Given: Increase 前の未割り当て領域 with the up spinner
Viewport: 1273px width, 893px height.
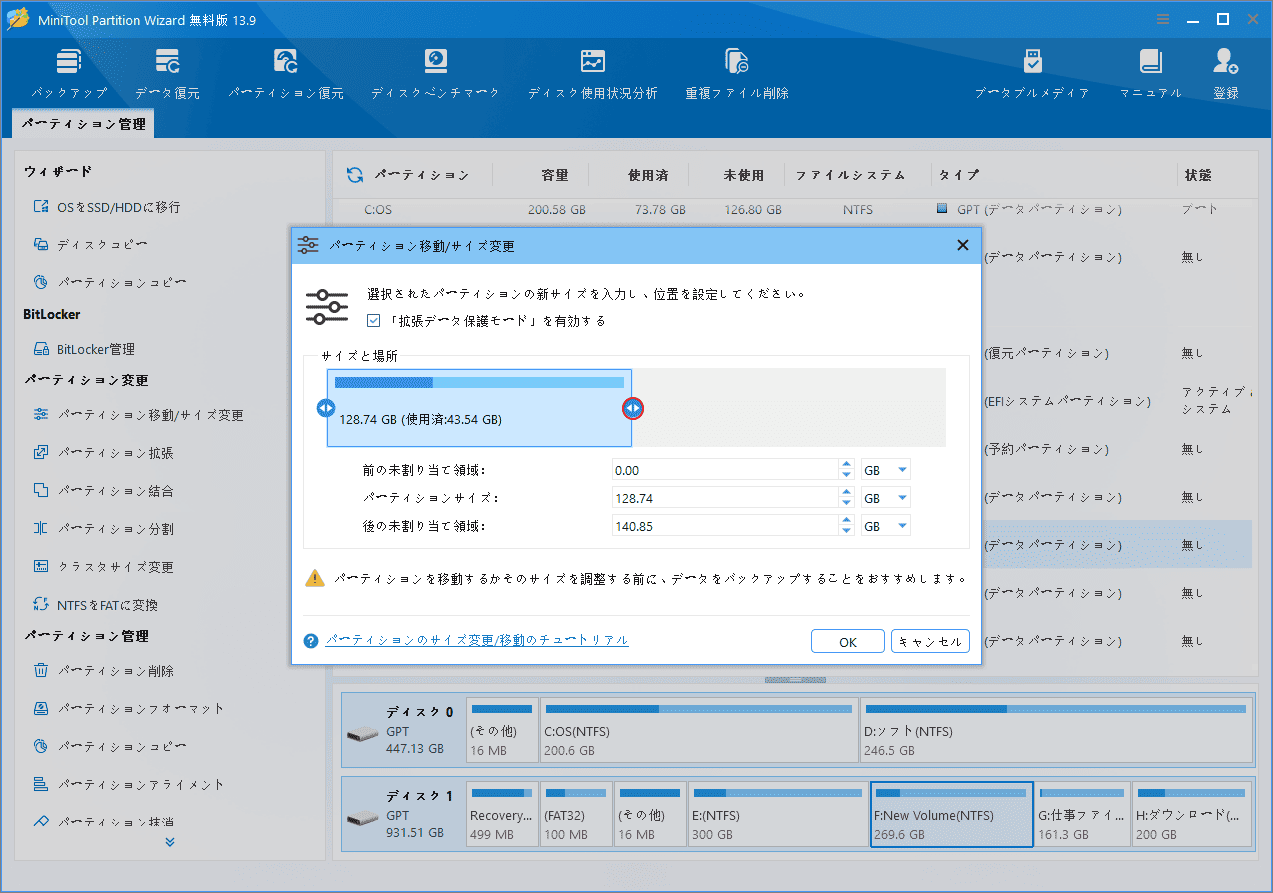Looking at the screenshot, I should click(847, 465).
